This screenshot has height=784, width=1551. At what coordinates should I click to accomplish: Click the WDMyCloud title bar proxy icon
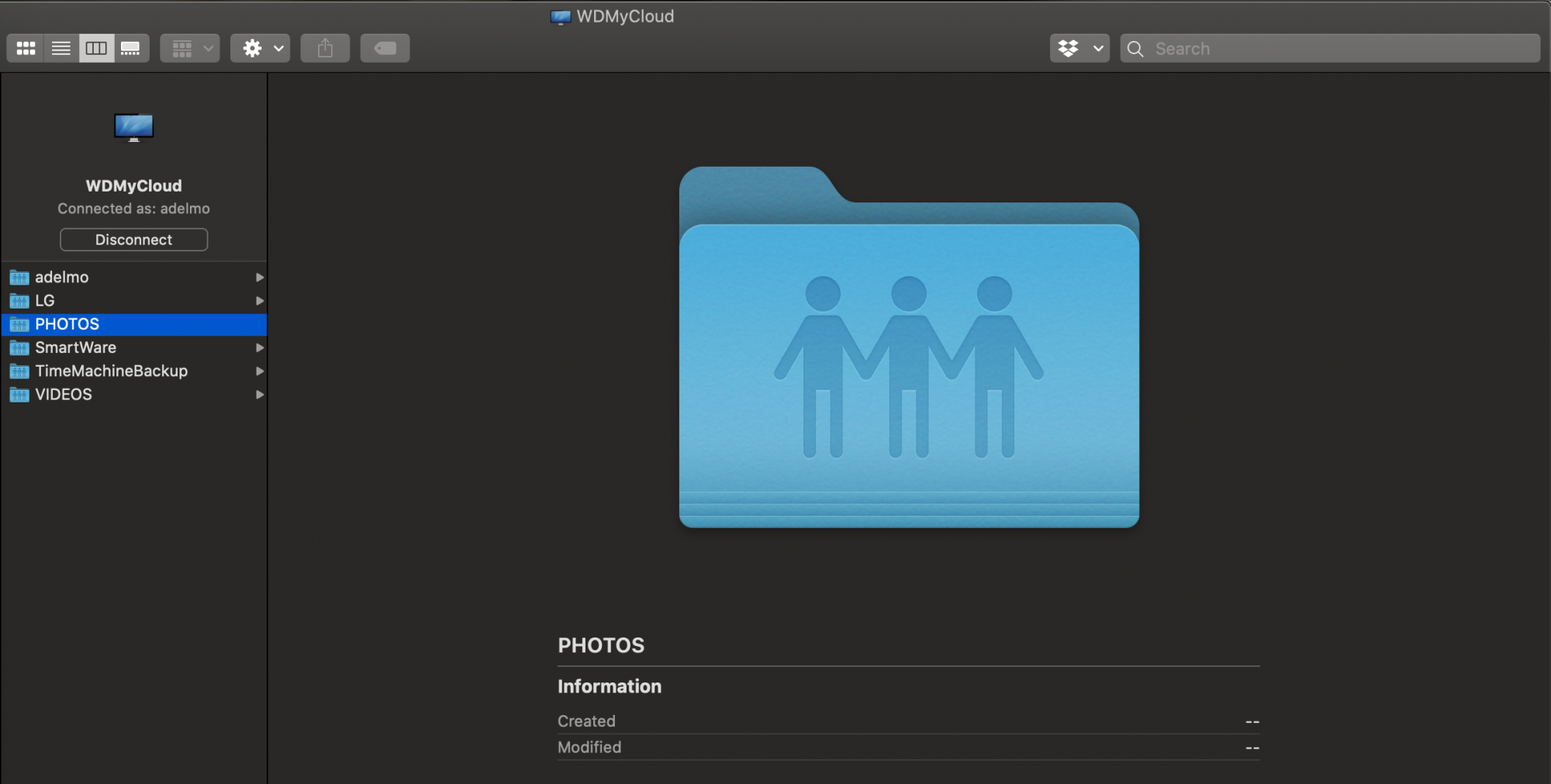pyautogui.click(x=561, y=16)
